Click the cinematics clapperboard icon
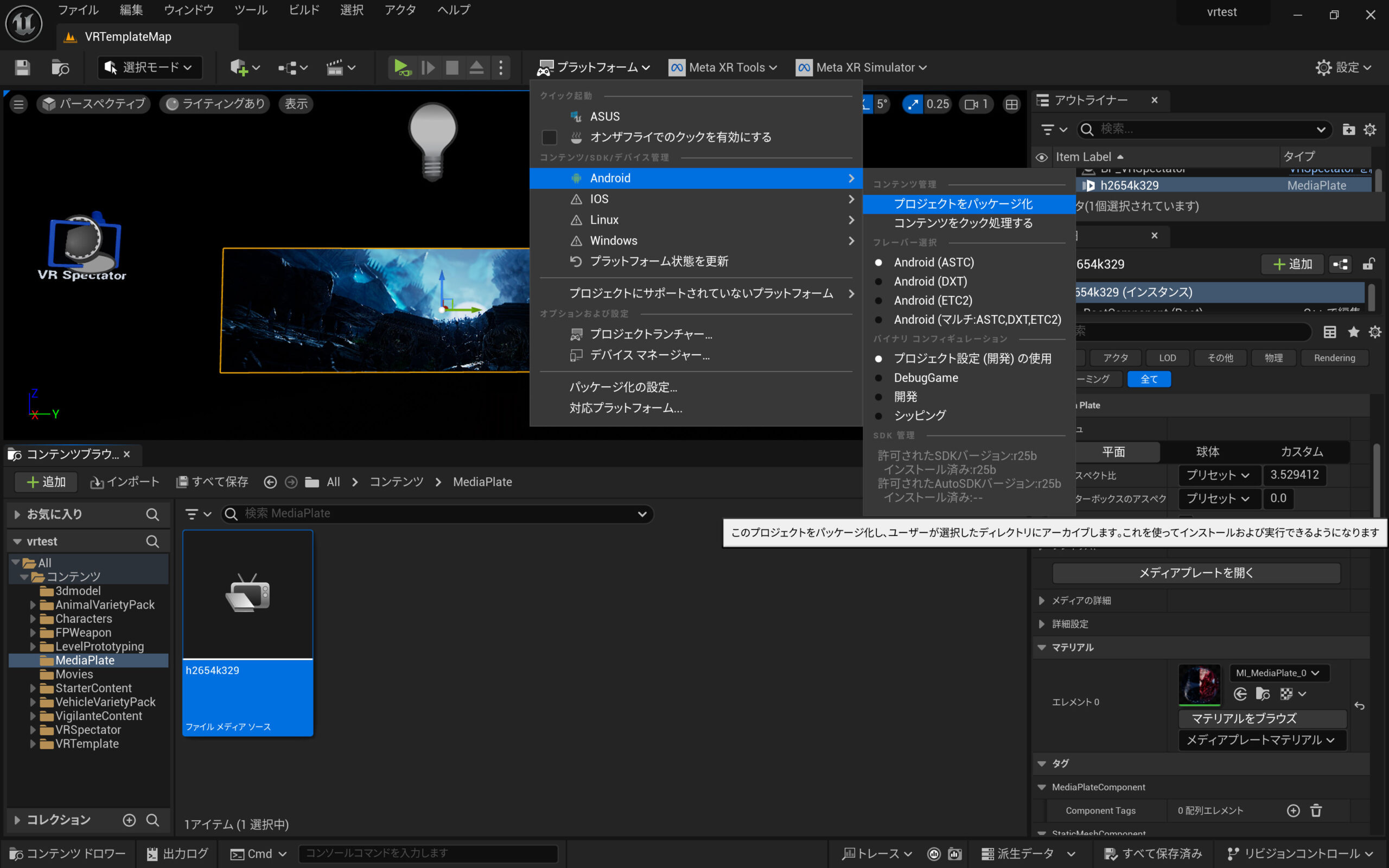1389x868 pixels. click(335, 68)
